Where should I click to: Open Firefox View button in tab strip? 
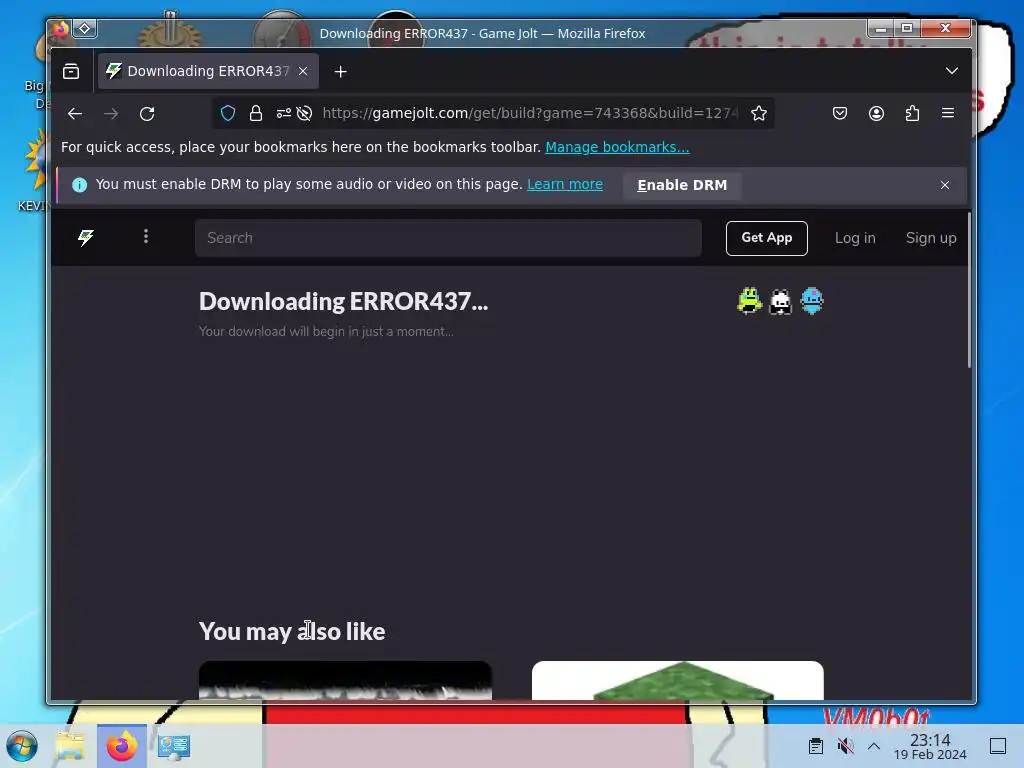click(x=71, y=71)
